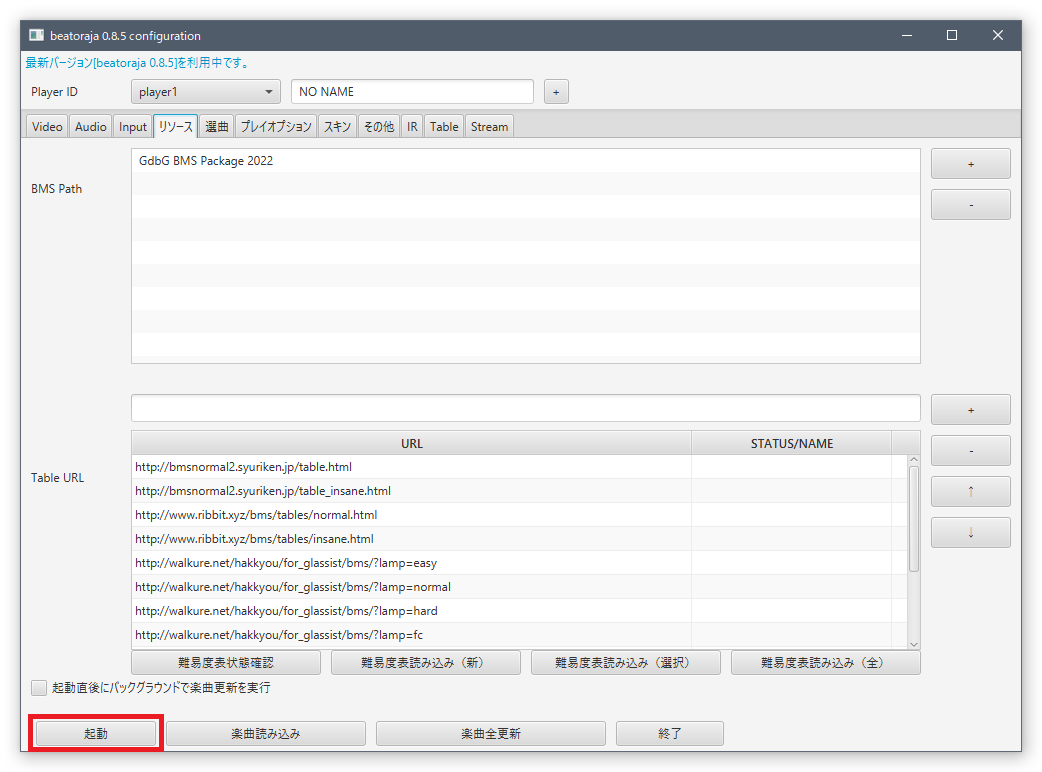Add a new BMS Path with plus button
The image size is (1042, 772).
click(x=970, y=164)
